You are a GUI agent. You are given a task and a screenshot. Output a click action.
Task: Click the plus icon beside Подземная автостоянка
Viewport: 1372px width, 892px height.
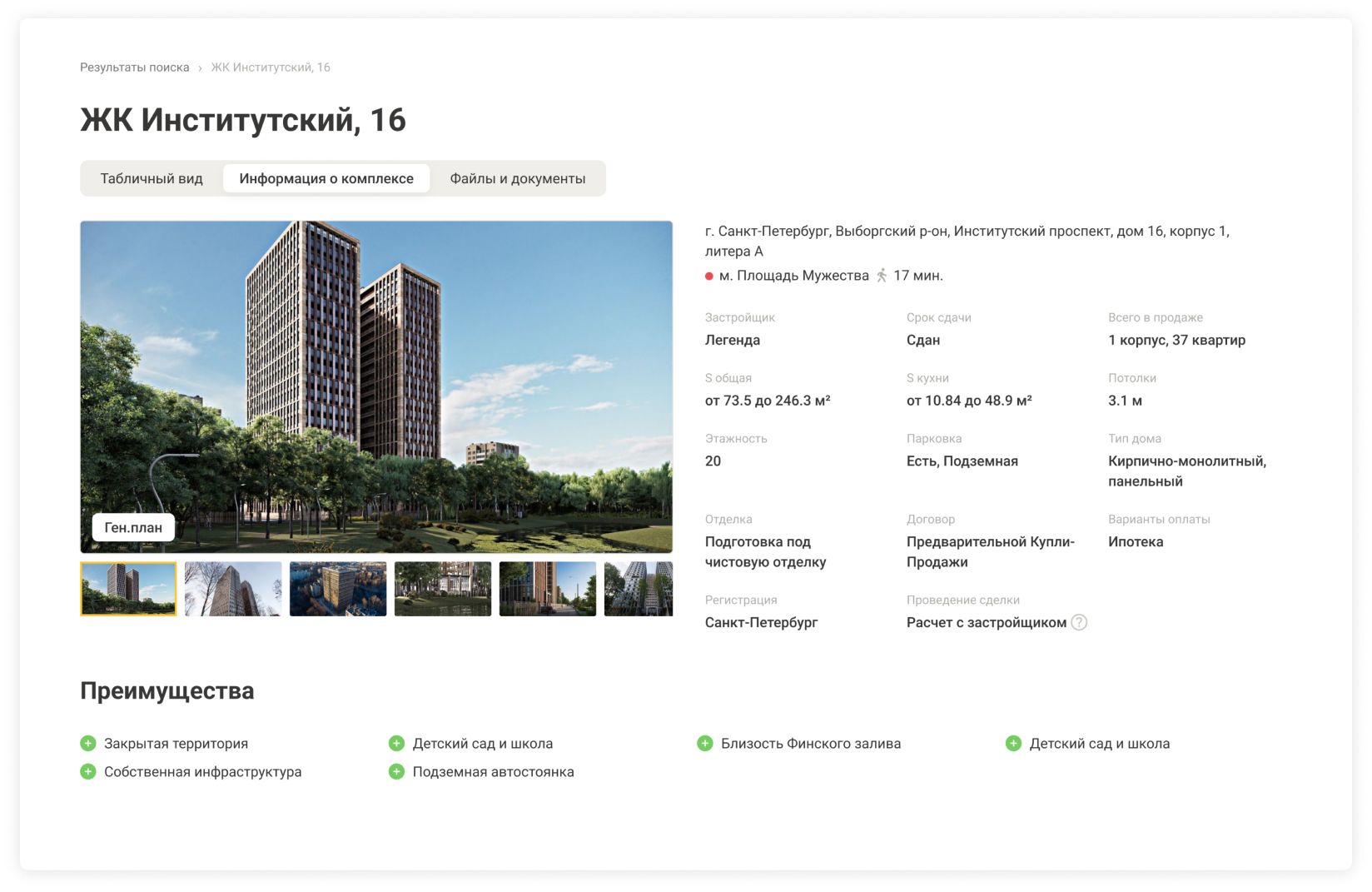point(397,771)
